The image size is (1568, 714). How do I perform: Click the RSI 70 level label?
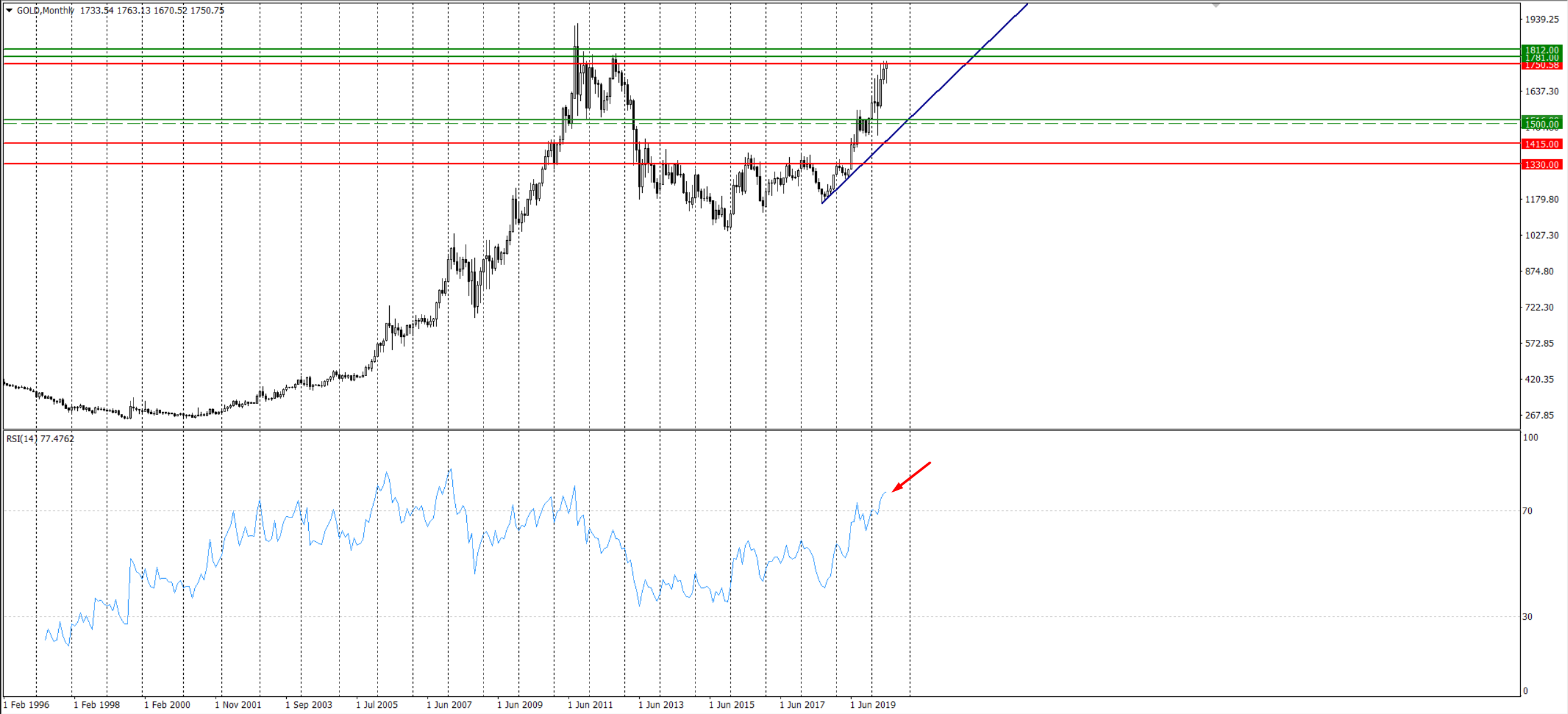click(x=1527, y=511)
